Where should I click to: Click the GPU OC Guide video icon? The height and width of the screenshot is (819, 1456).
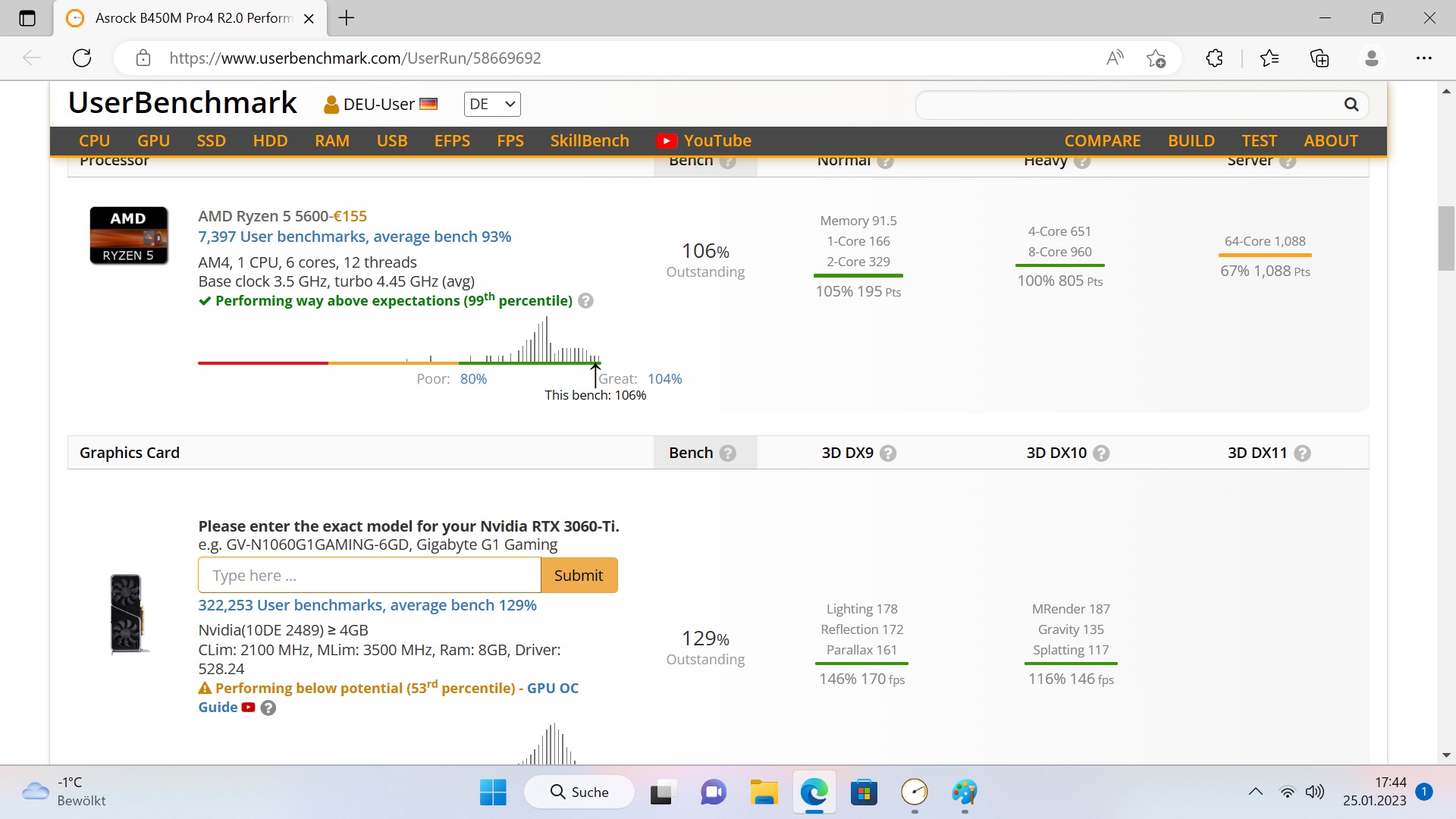248,707
